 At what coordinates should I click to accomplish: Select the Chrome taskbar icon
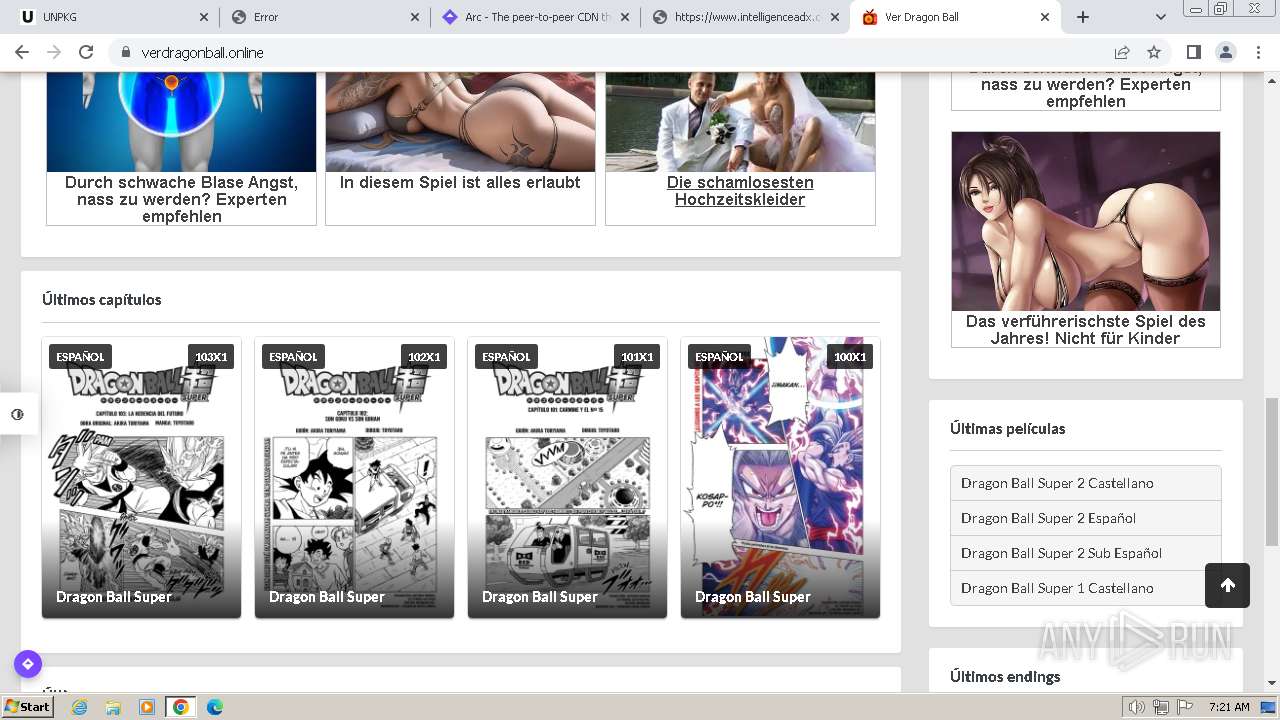(181, 707)
